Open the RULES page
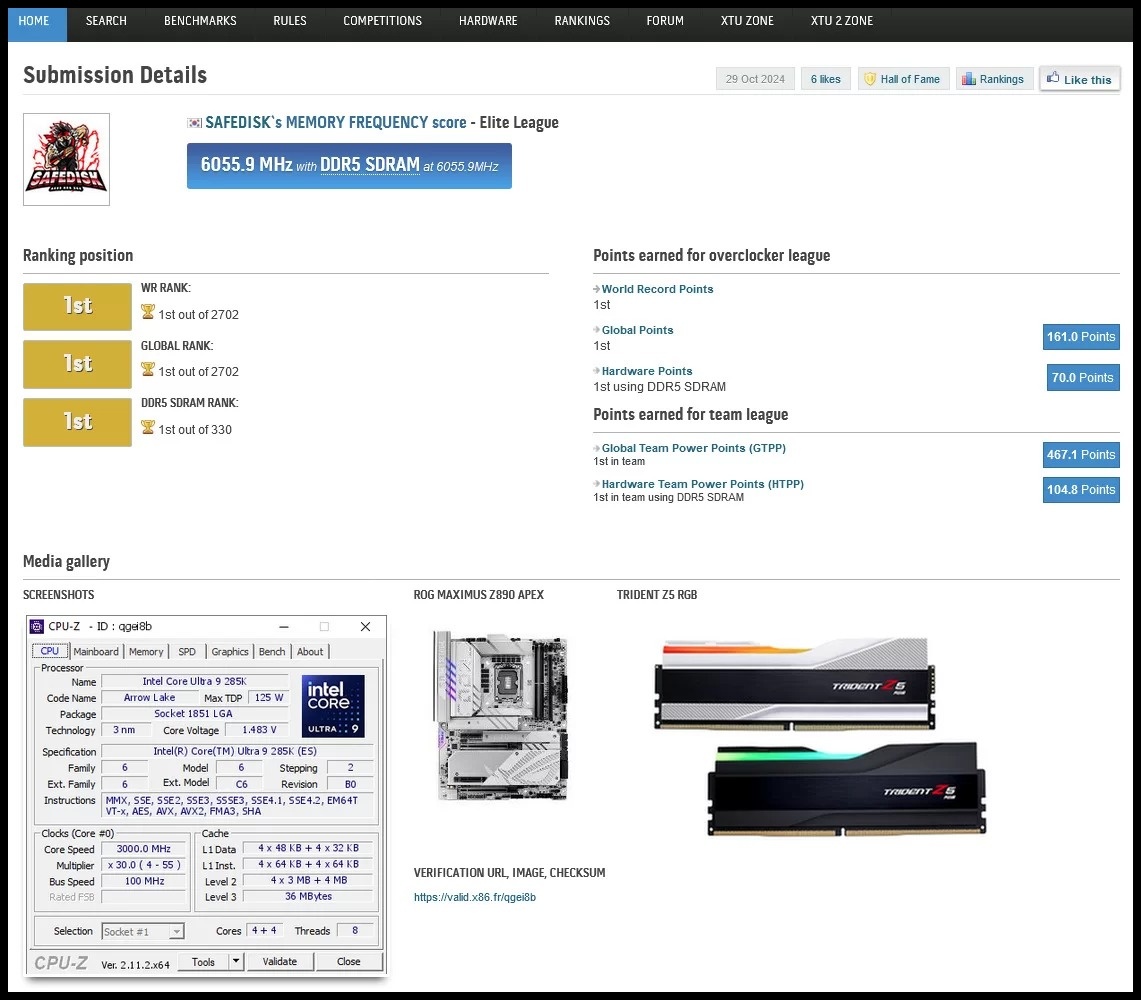The width and height of the screenshot is (1141, 1000). pyautogui.click(x=290, y=21)
